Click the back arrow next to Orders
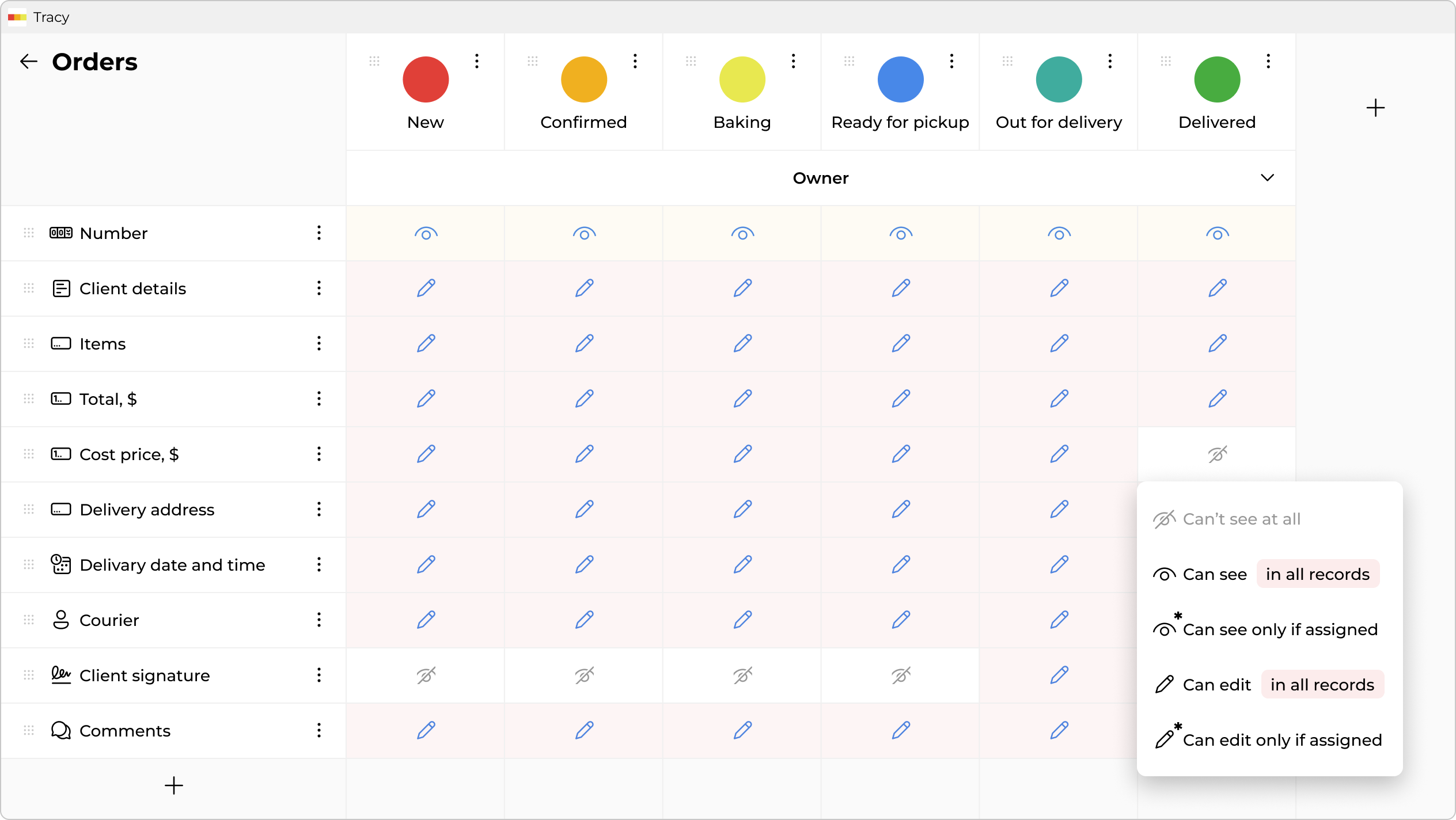This screenshot has width=1456, height=820. point(28,62)
